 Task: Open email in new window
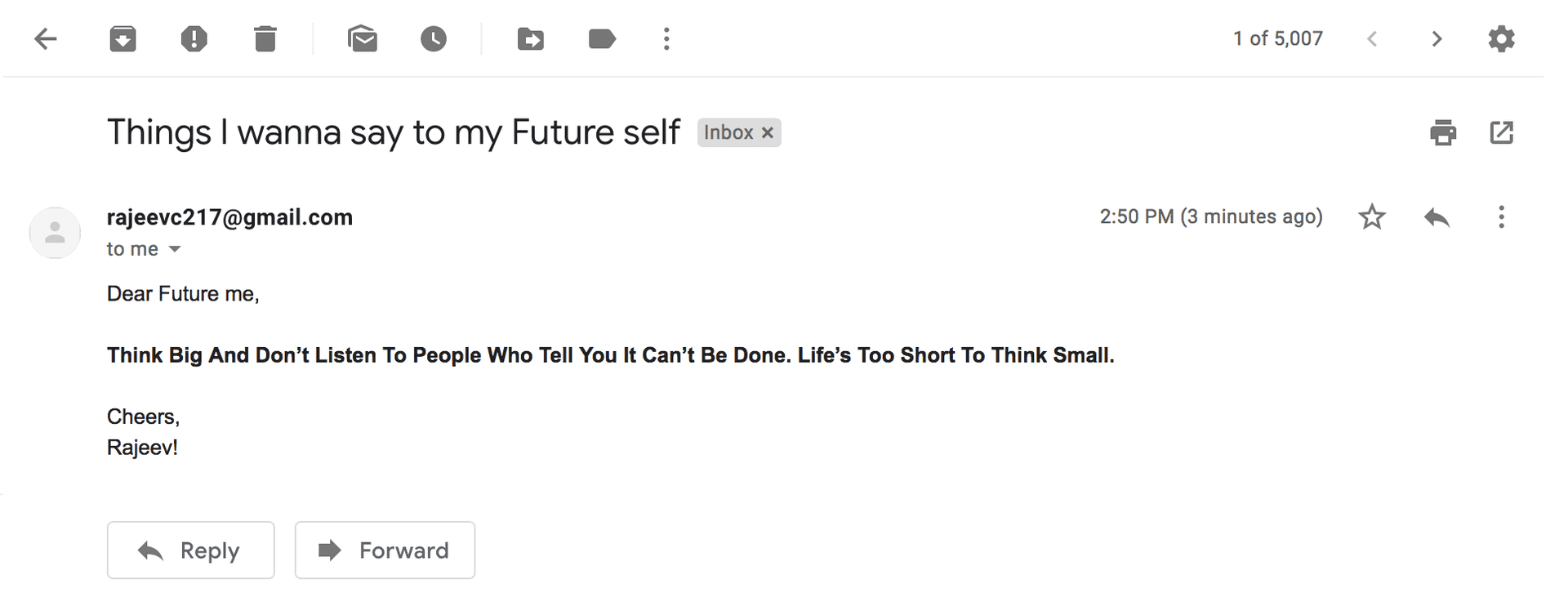click(1501, 132)
